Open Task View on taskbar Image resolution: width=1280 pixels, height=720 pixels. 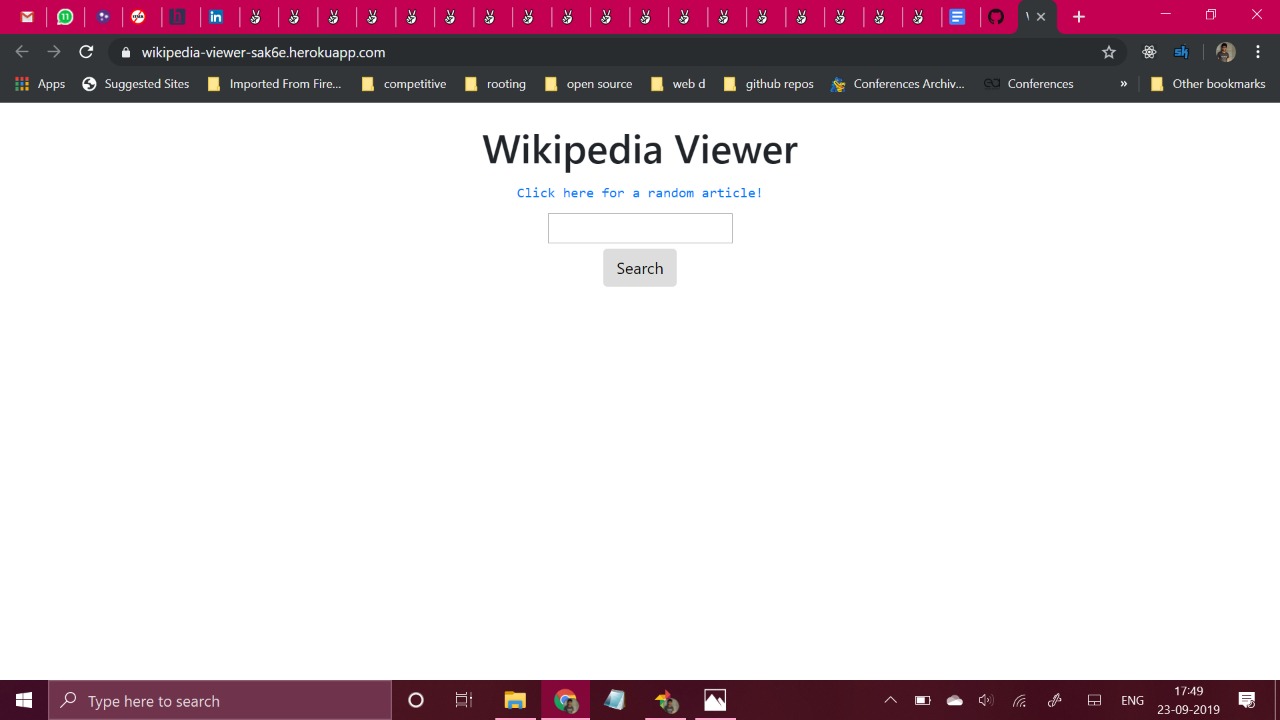tap(464, 701)
